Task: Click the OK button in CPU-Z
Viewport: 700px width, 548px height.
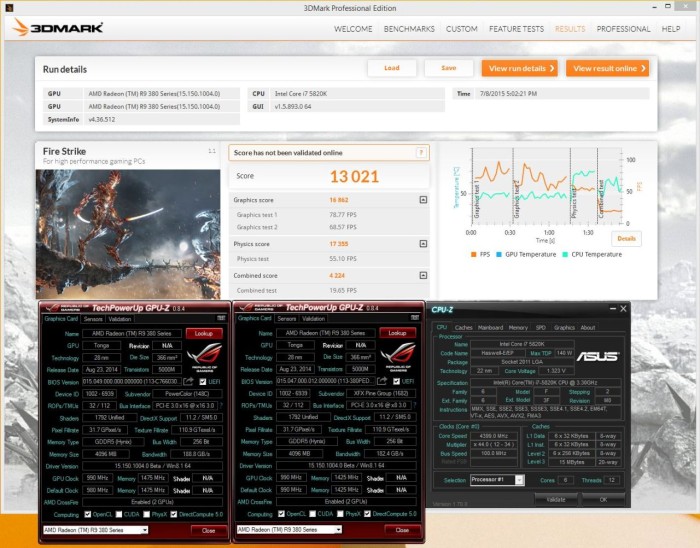Action: tap(603, 499)
